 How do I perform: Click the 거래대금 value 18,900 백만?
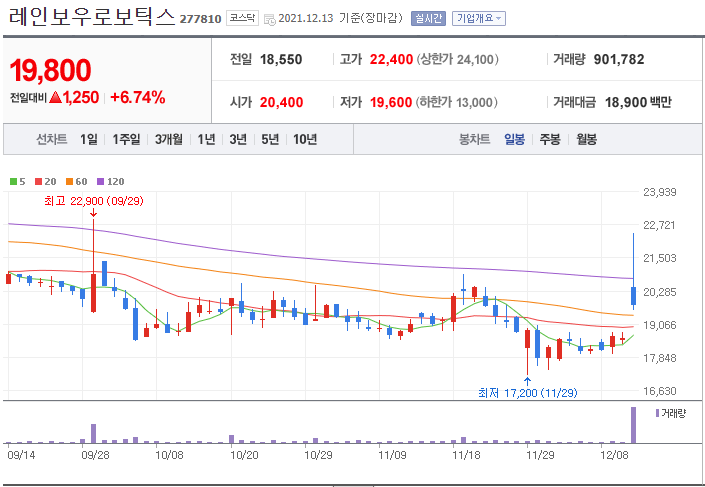point(638,103)
